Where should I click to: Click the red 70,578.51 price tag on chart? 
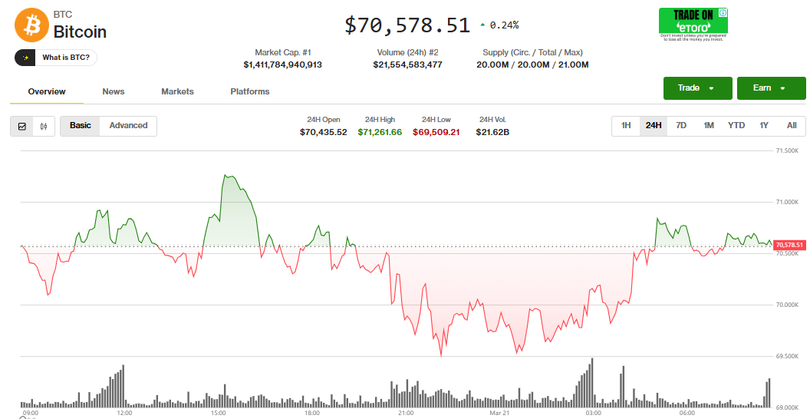click(x=790, y=245)
